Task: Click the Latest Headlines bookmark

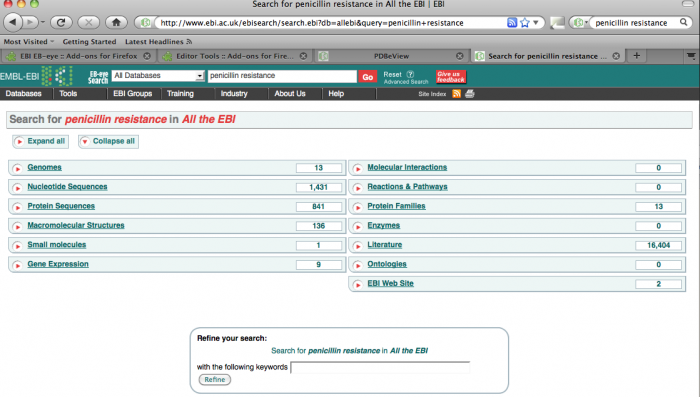Action: point(158,42)
